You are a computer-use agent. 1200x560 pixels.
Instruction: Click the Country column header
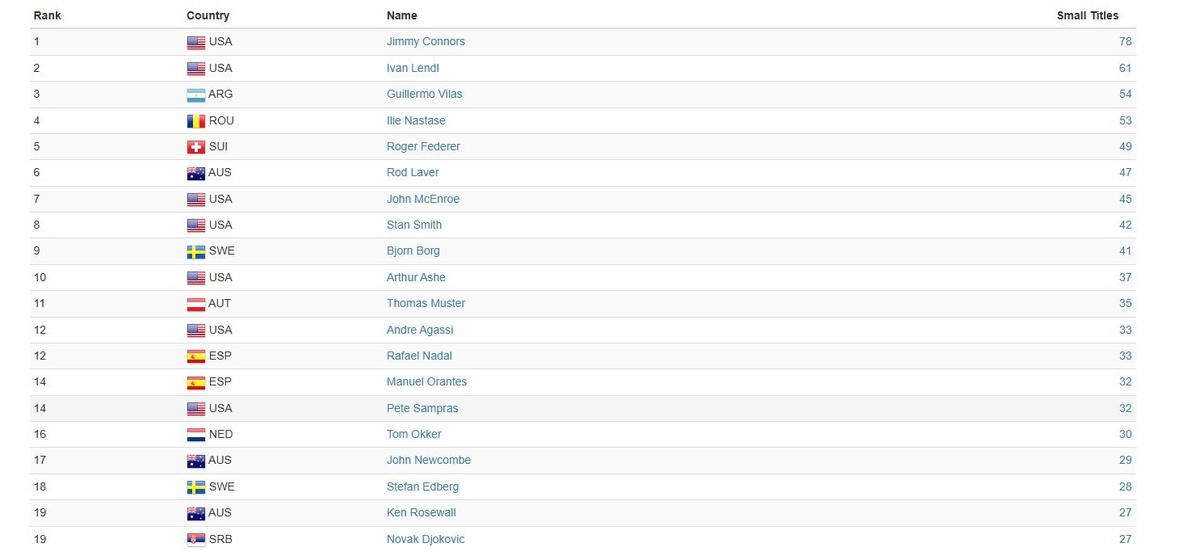pyautogui.click(x=208, y=16)
